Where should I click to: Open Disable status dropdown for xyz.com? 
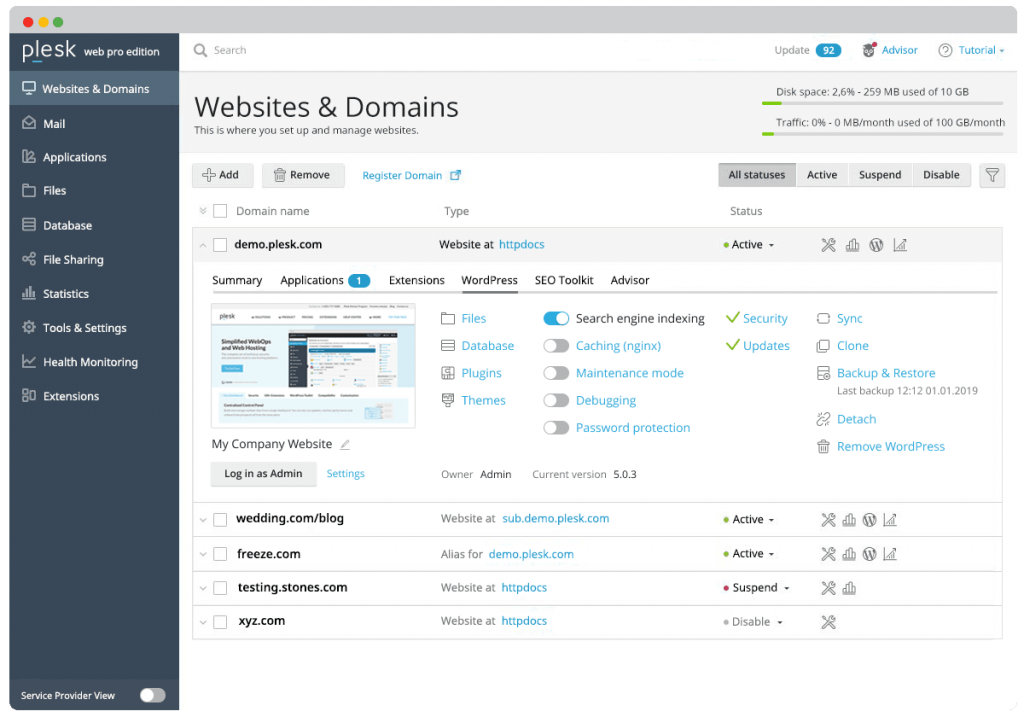coord(753,622)
